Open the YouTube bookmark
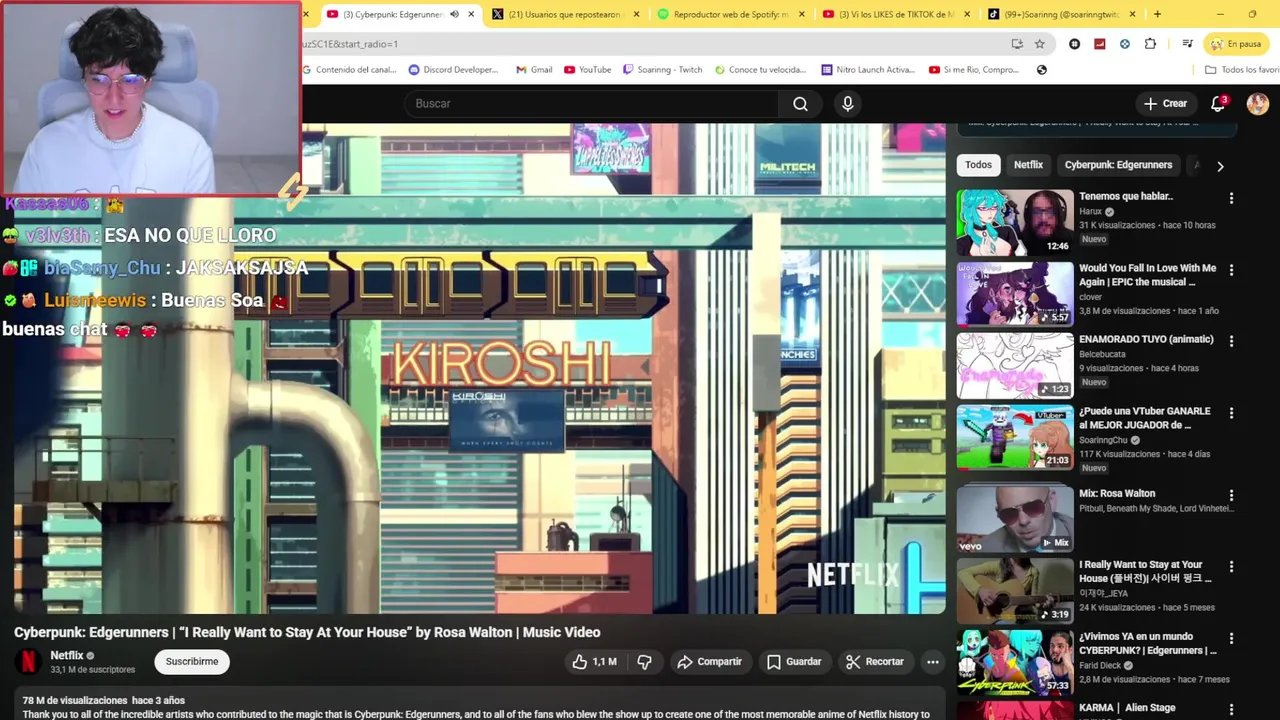Screen dimensions: 1280x720 click(588, 70)
